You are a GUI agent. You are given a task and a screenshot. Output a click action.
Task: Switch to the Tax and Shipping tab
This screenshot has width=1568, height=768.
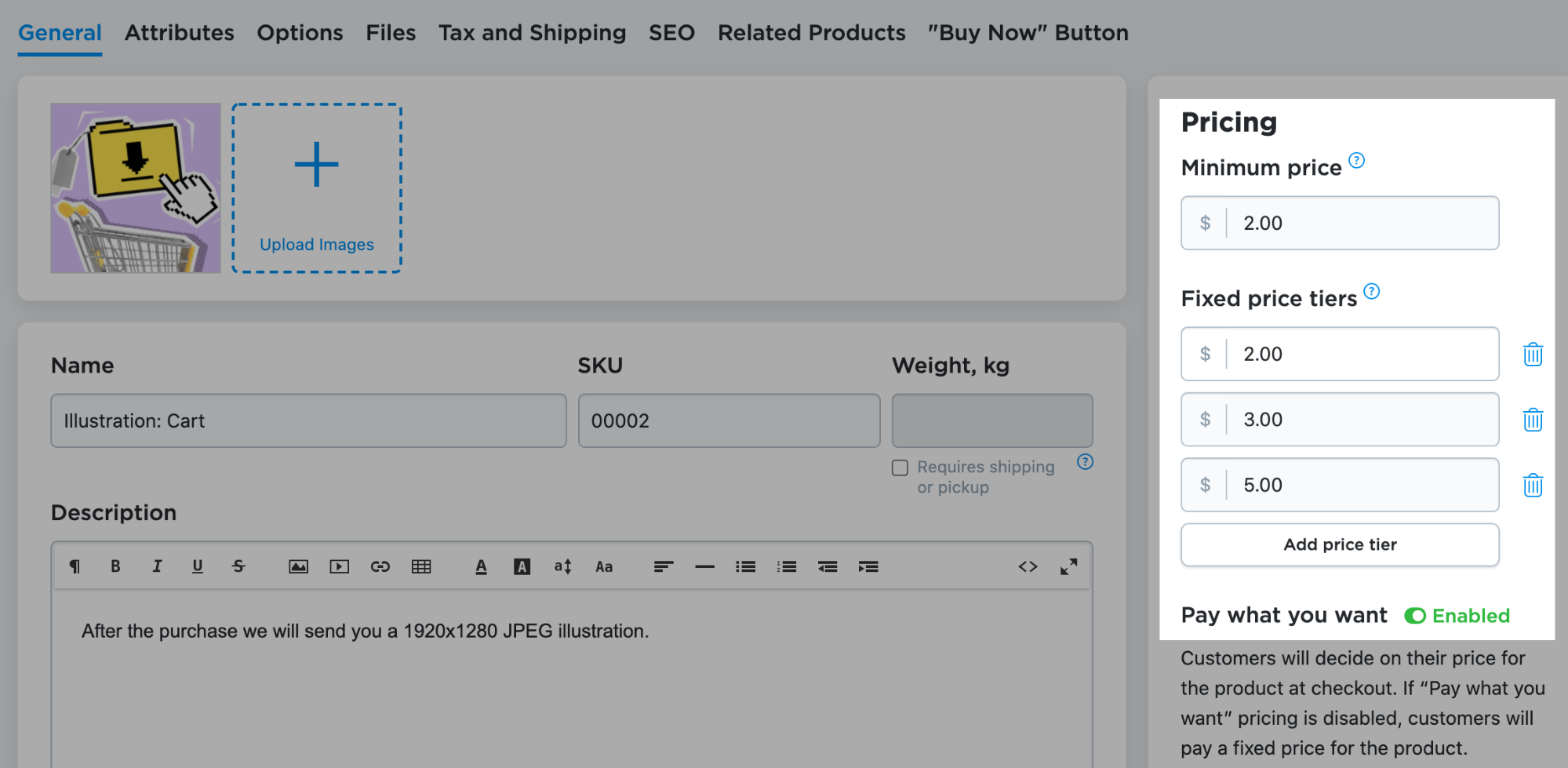click(532, 32)
